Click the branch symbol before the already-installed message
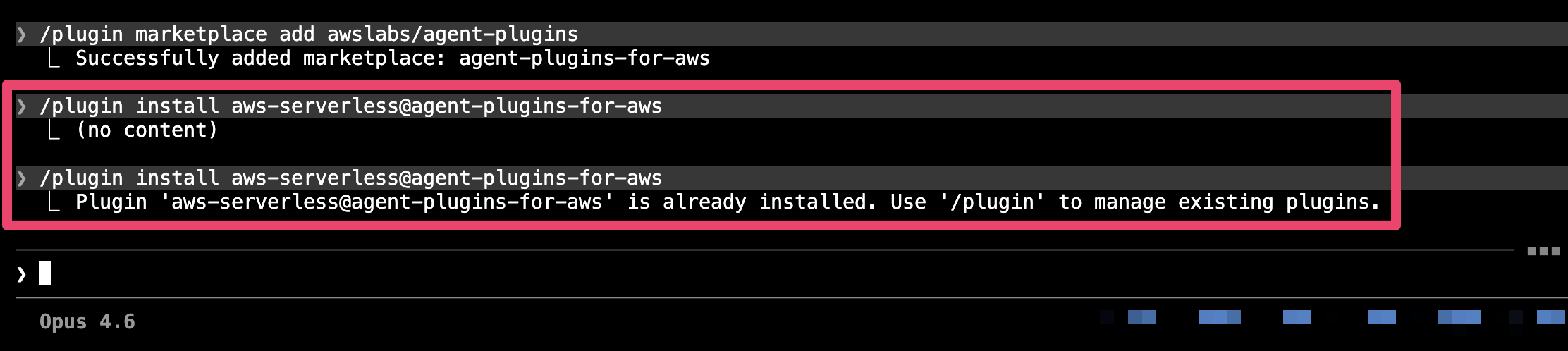Image resolution: width=1568 pixels, height=351 pixels. (54, 202)
